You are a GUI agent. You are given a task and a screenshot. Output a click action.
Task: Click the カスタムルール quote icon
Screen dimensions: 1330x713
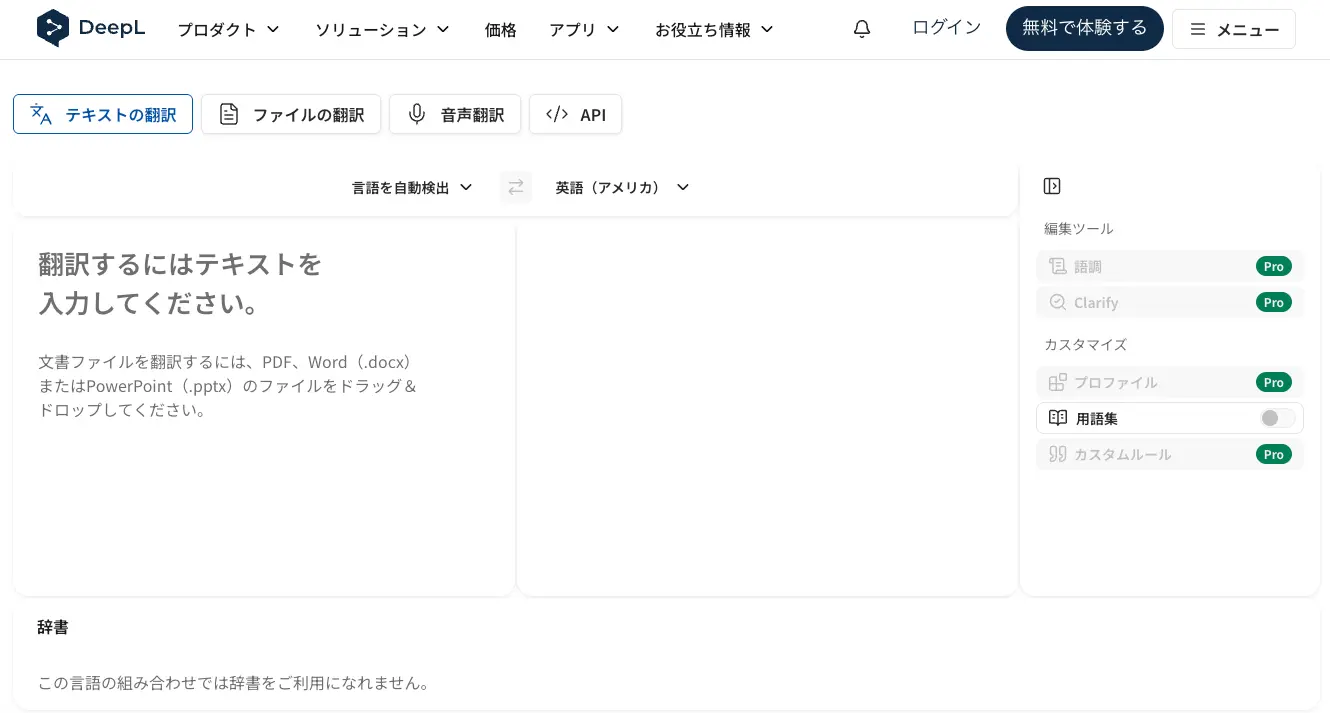coord(1057,454)
